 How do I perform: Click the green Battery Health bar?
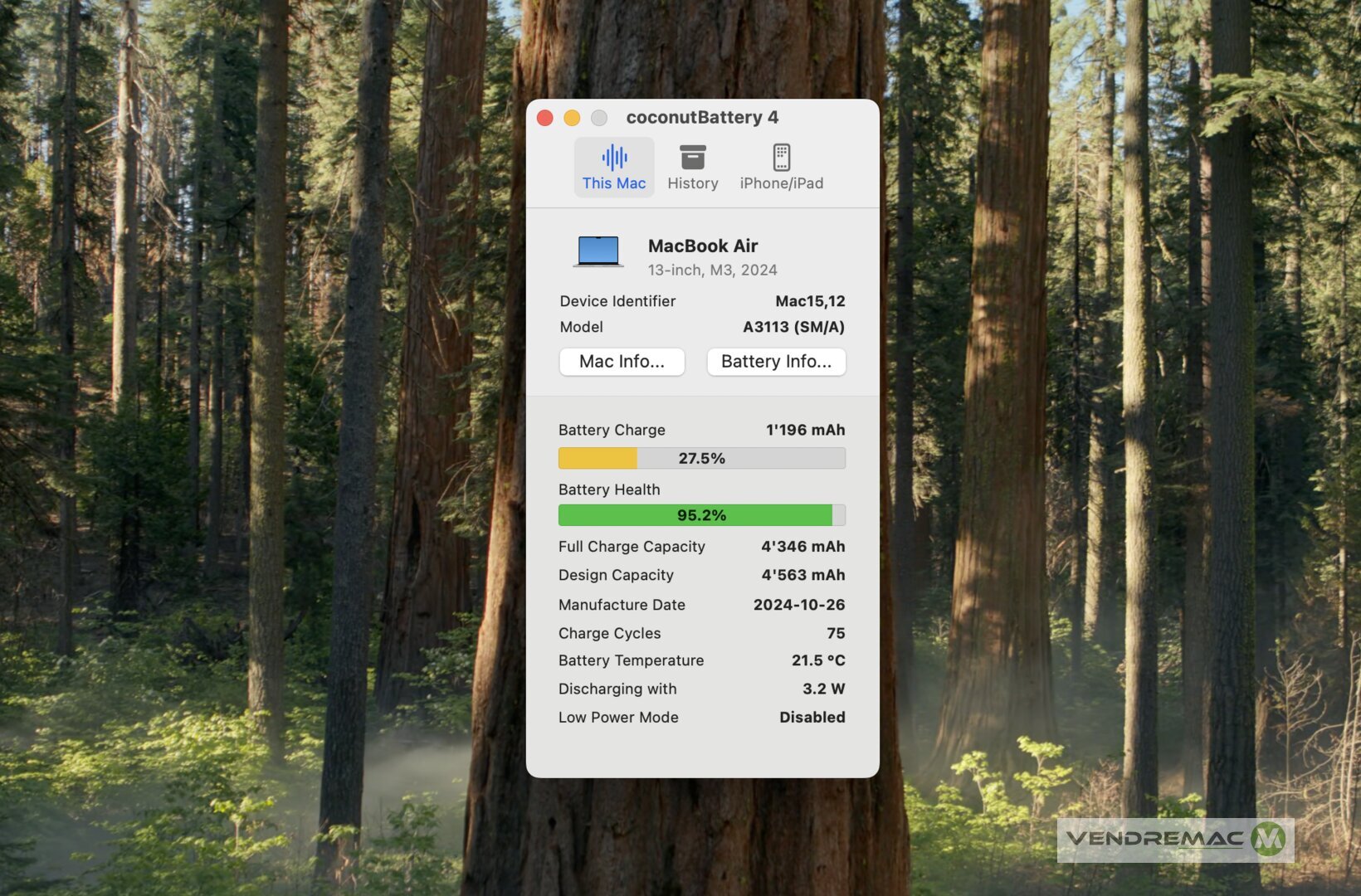701,515
